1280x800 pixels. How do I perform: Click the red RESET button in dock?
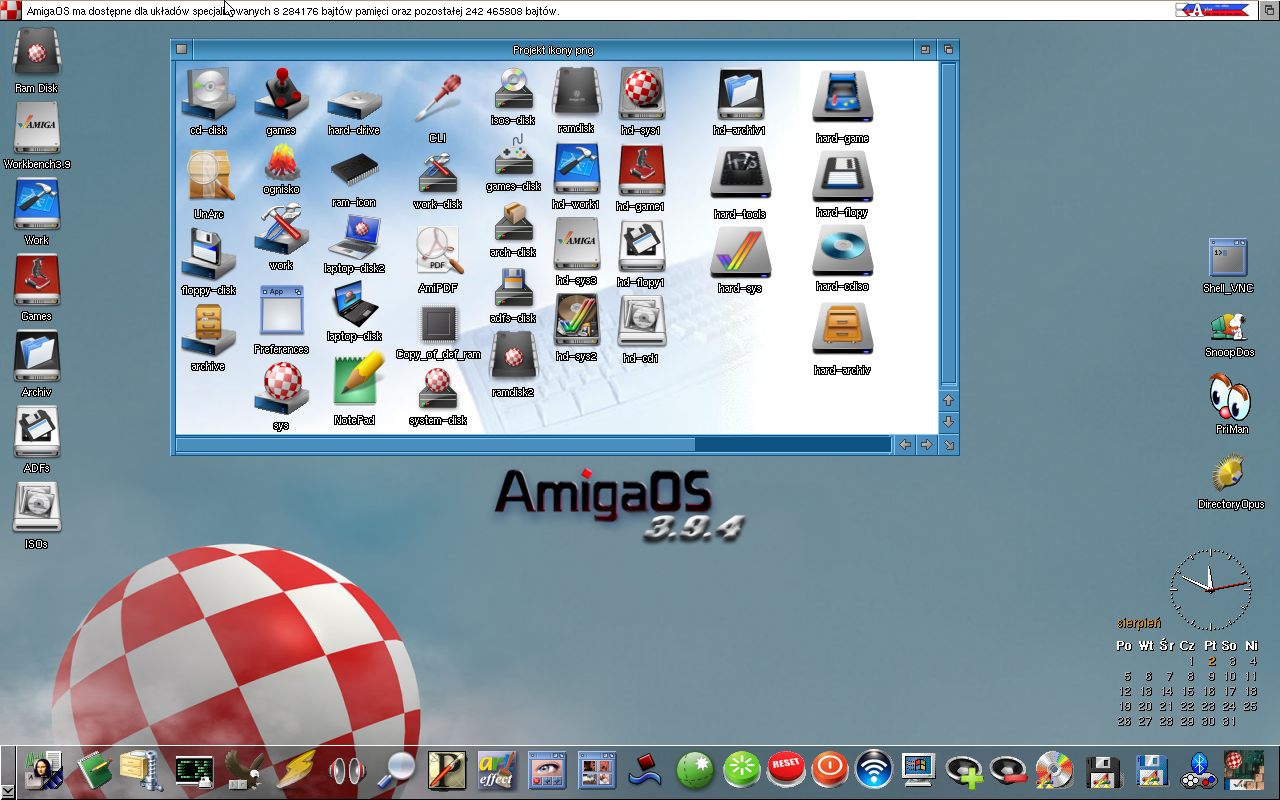click(786, 768)
